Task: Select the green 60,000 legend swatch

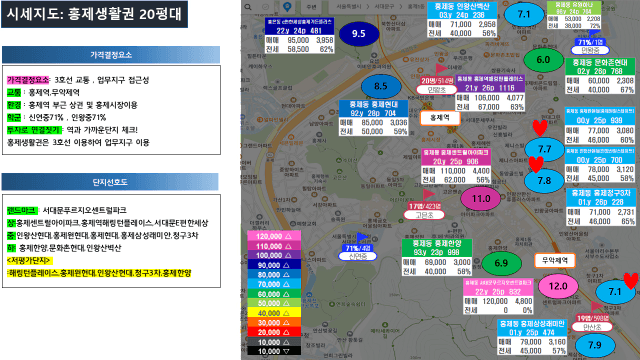Action: (274, 294)
